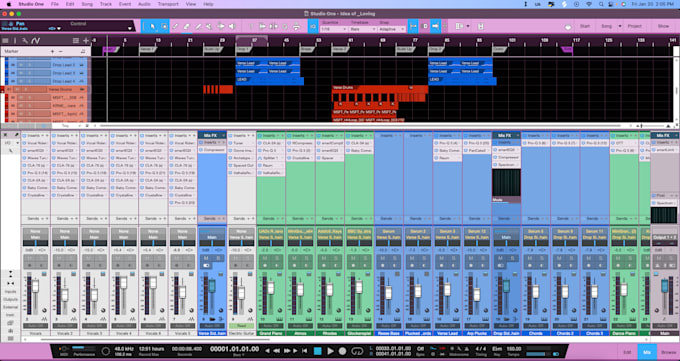Image resolution: width=680 pixels, height=361 pixels.
Task: Solo the Vocals channel
Action: pos(42,258)
